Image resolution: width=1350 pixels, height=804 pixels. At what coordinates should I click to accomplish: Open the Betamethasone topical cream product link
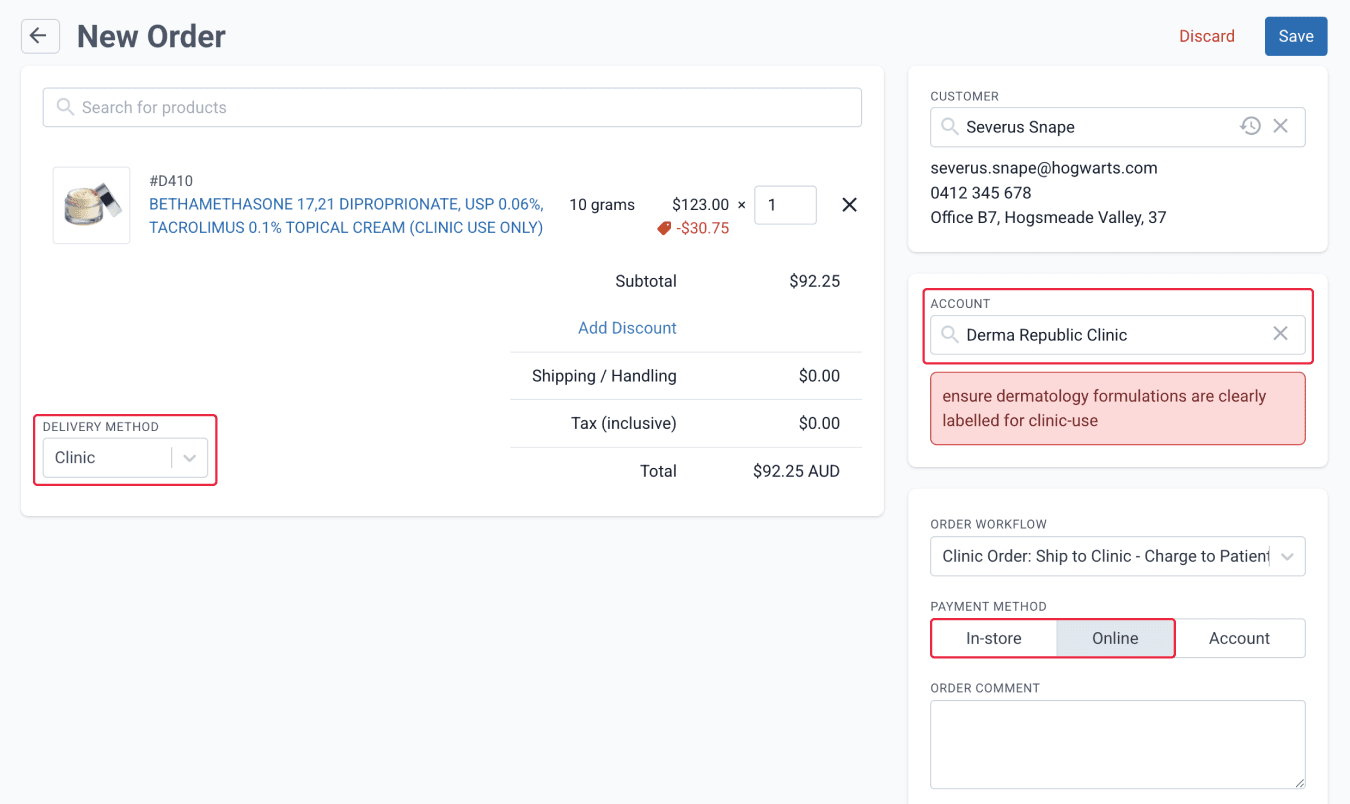(x=346, y=216)
